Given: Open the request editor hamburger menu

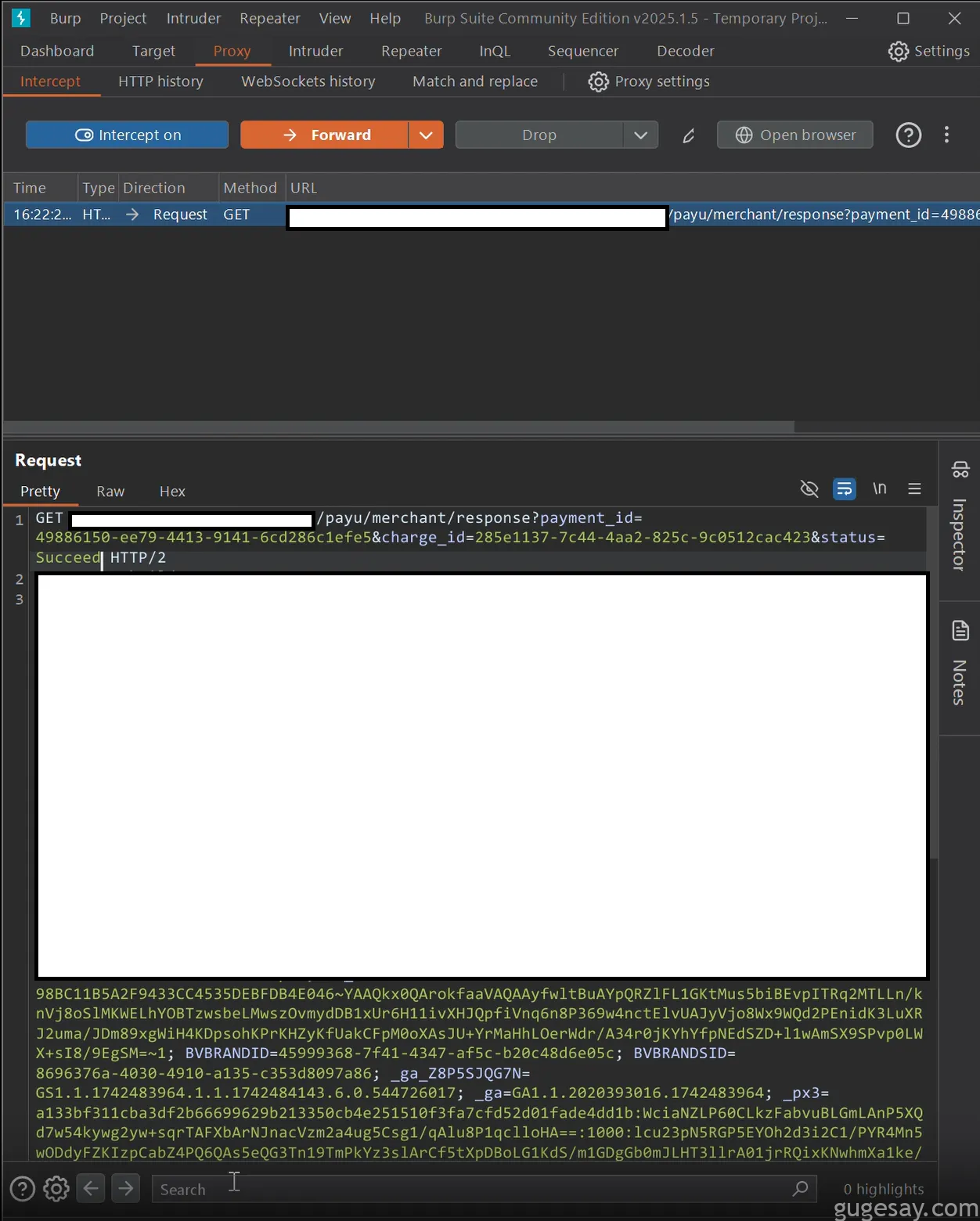Looking at the screenshot, I should 914,488.
